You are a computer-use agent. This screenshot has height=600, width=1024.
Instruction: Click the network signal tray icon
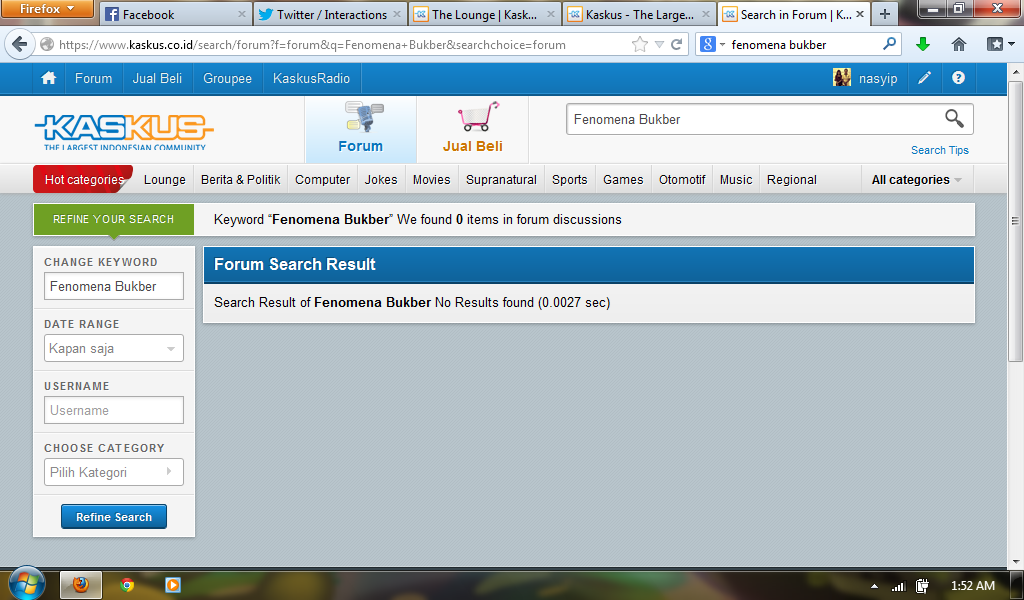tap(899, 586)
